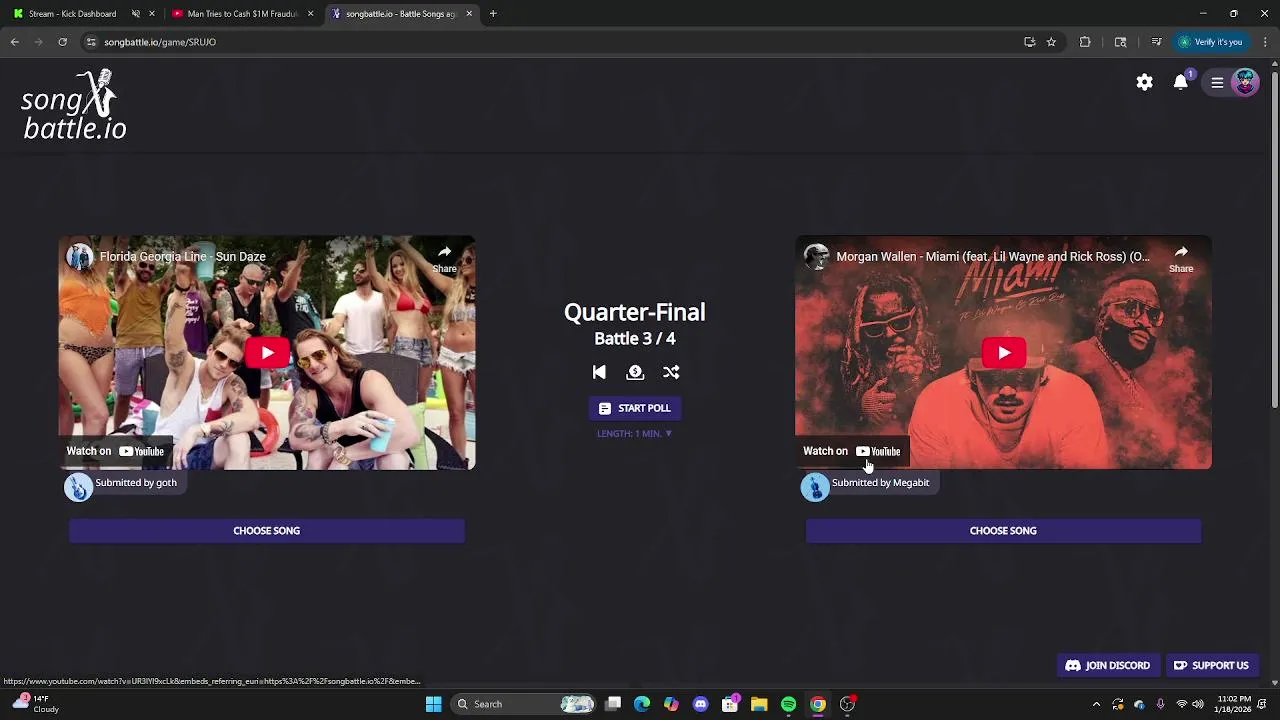1280x720 pixels.
Task: Click OBS Studio taskbar icon
Action: tap(847, 704)
